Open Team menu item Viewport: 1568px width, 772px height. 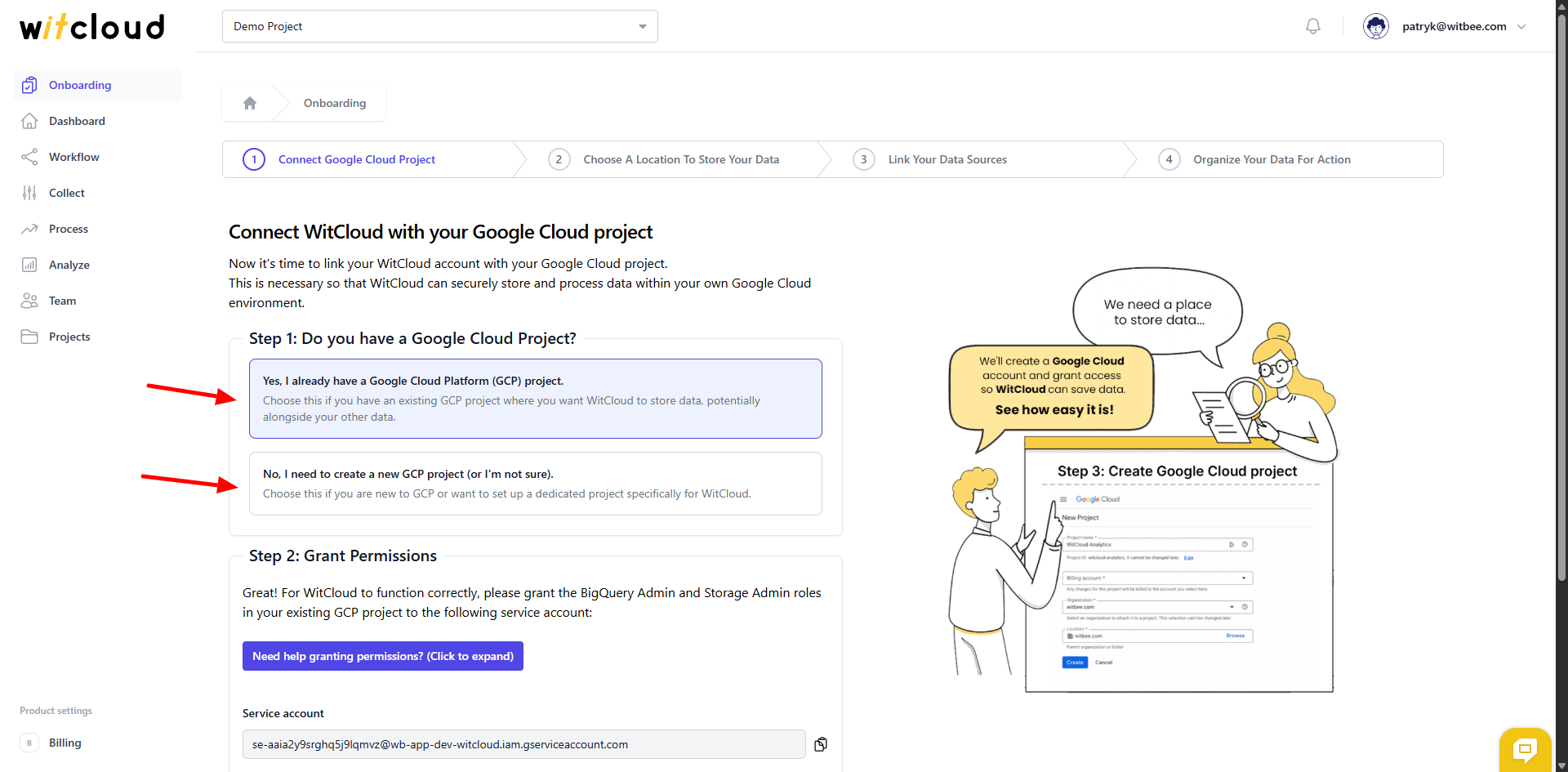click(x=98, y=301)
